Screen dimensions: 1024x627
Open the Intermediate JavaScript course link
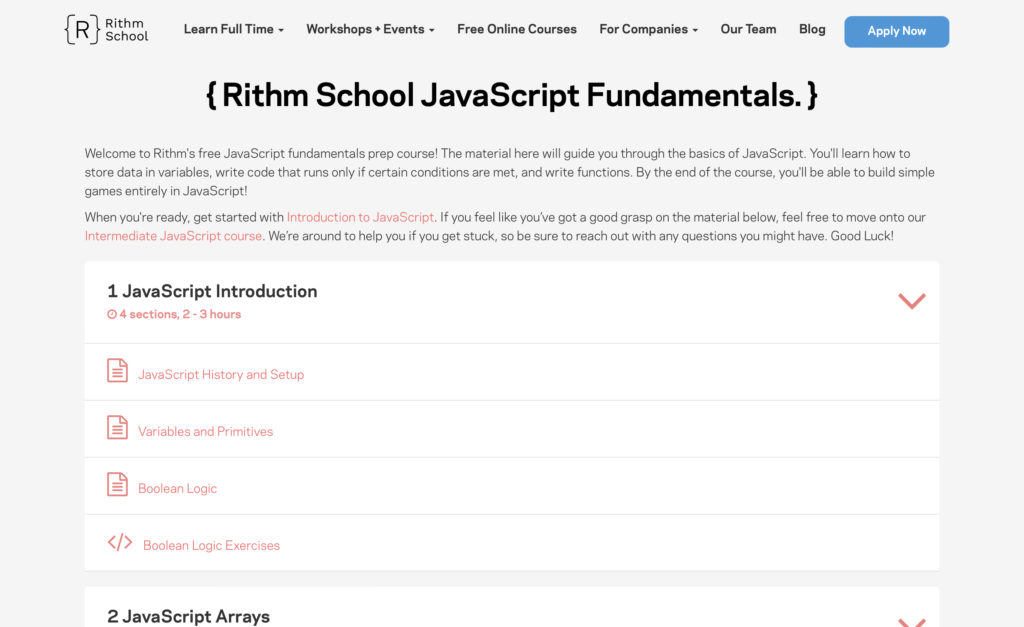point(173,236)
